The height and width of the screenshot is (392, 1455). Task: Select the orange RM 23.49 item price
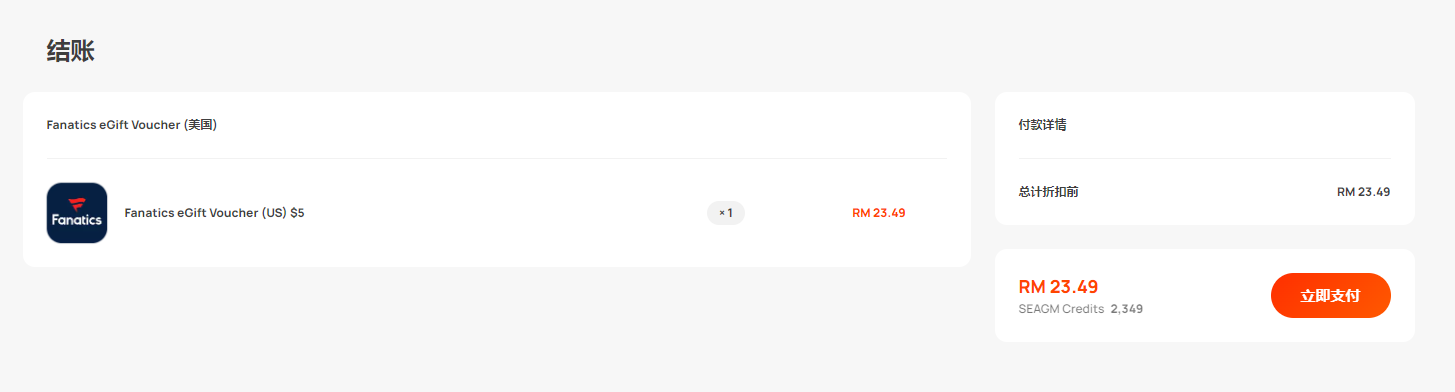(x=879, y=213)
